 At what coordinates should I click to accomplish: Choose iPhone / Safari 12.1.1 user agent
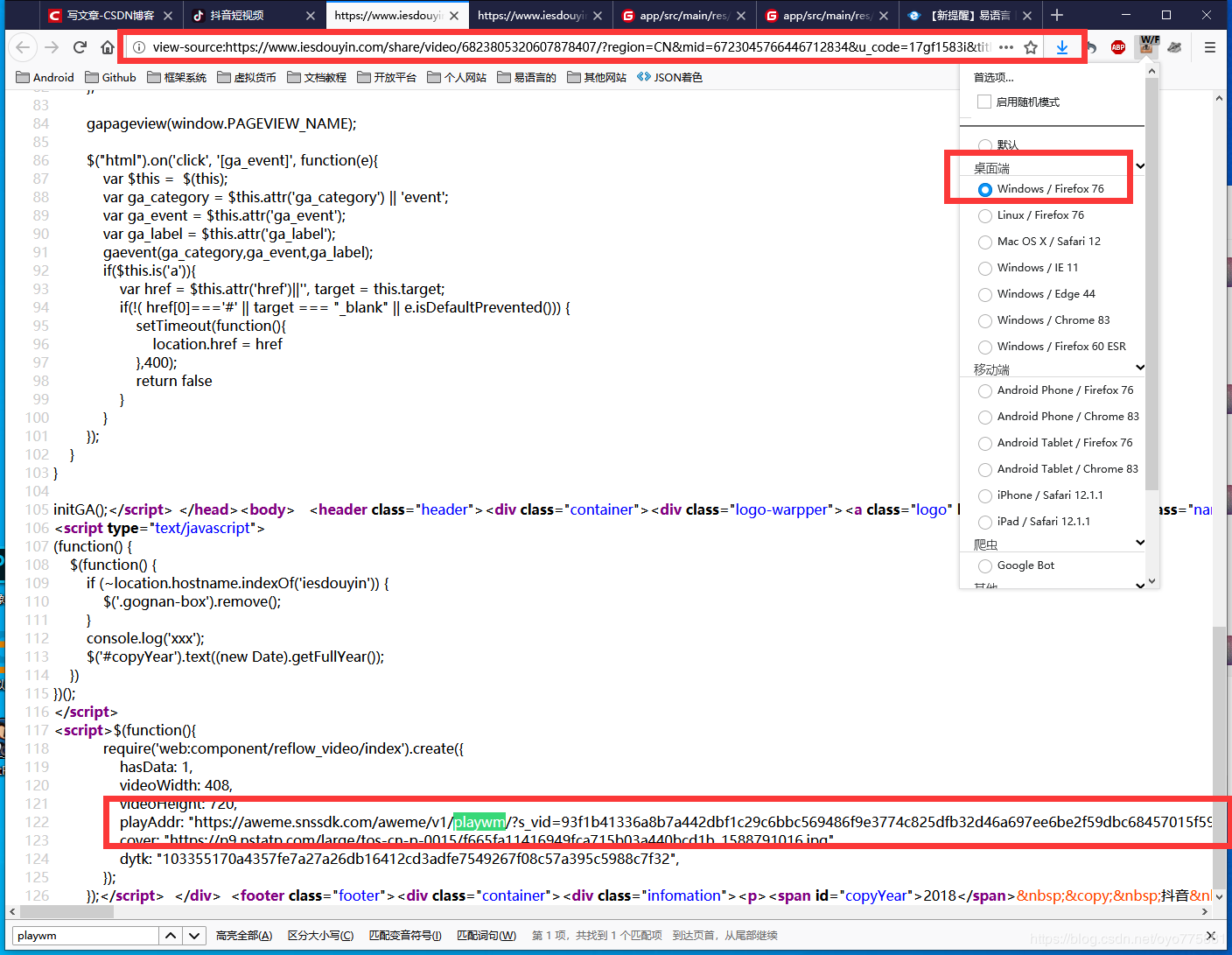(985, 495)
